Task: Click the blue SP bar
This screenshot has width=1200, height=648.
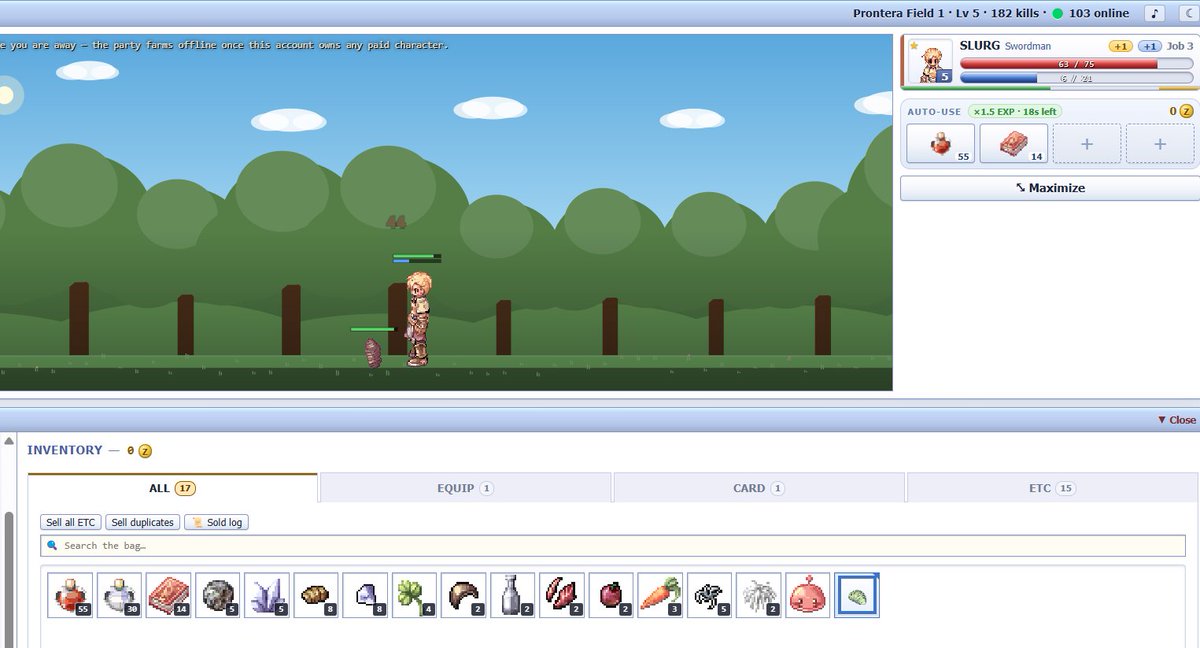Action: (1077, 78)
